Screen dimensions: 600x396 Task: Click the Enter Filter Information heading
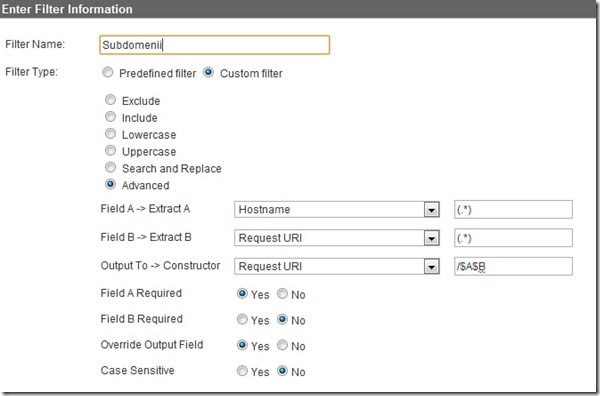(x=67, y=9)
